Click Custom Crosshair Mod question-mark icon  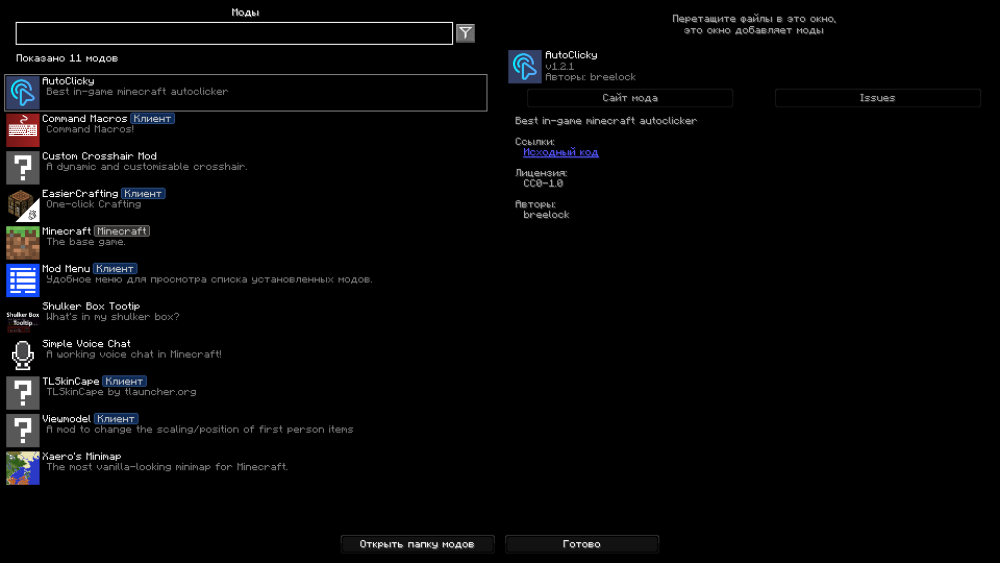(x=22, y=168)
